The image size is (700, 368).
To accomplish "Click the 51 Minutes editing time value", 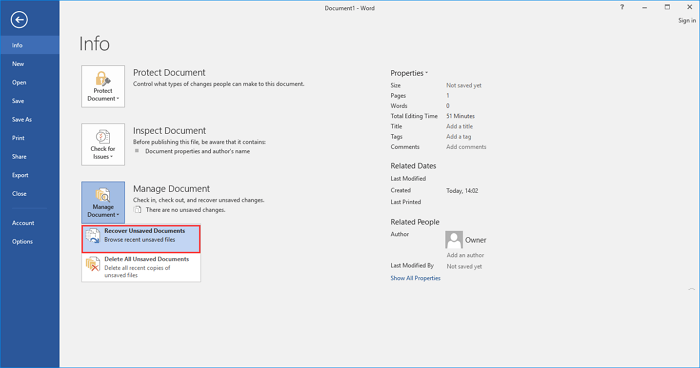I will coord(460,116).
